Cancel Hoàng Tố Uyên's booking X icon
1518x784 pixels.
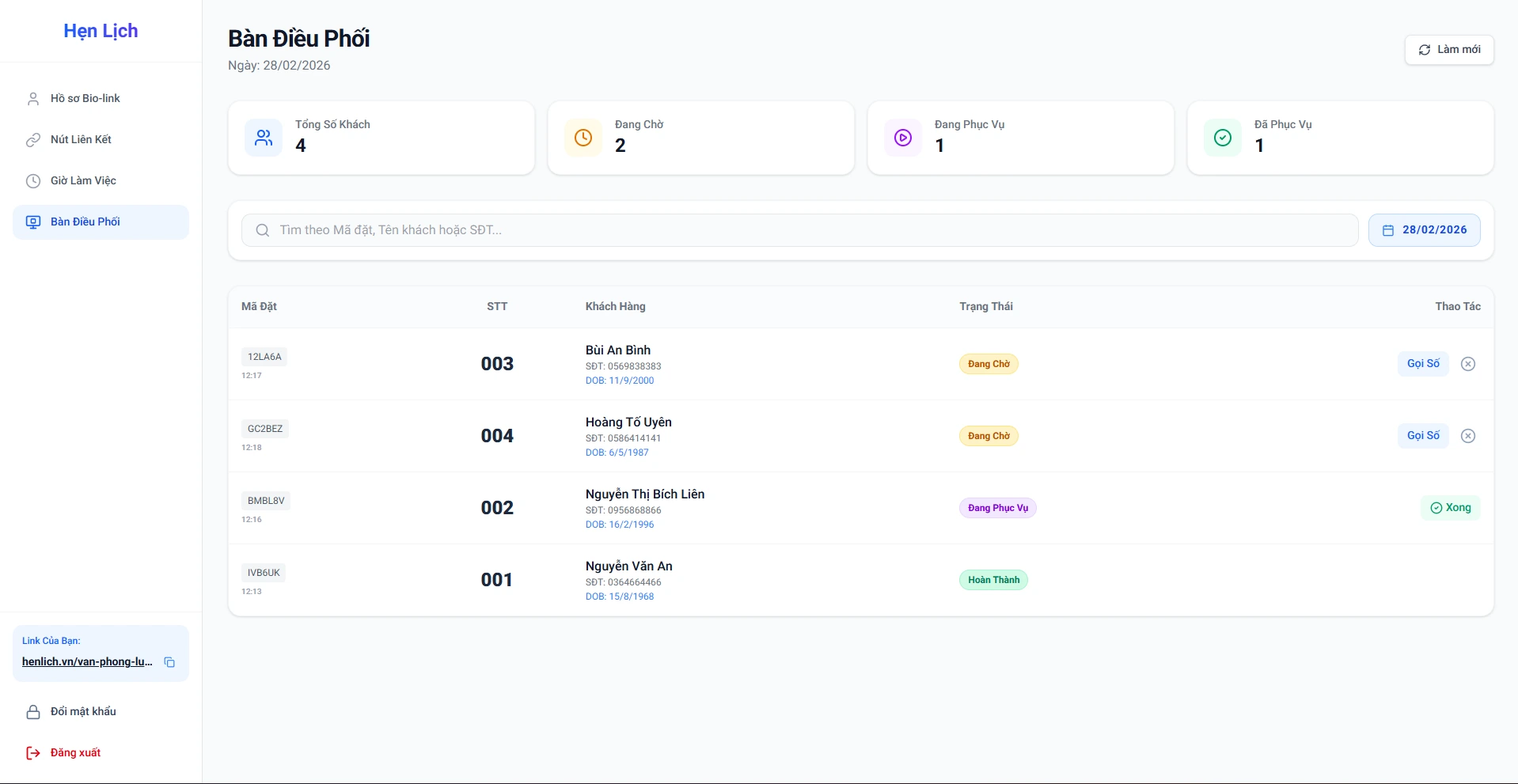coord(1467,436)
